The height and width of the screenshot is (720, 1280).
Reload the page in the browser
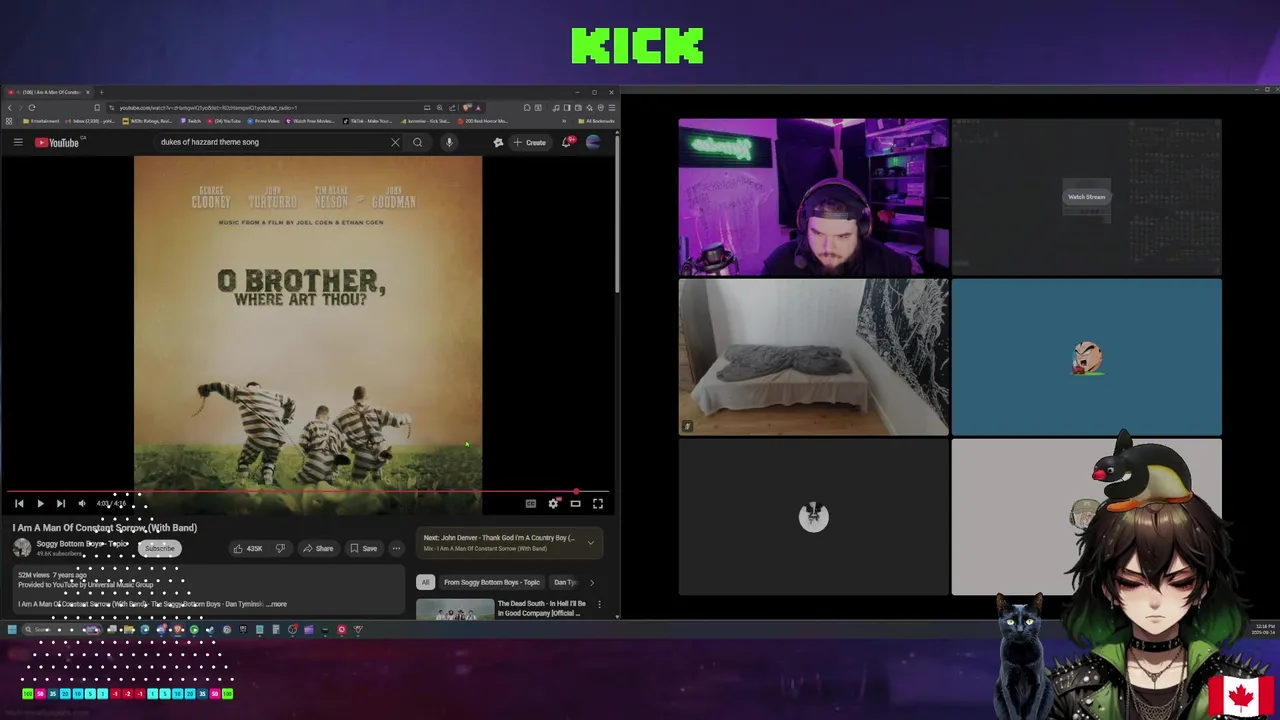(32, 107)
